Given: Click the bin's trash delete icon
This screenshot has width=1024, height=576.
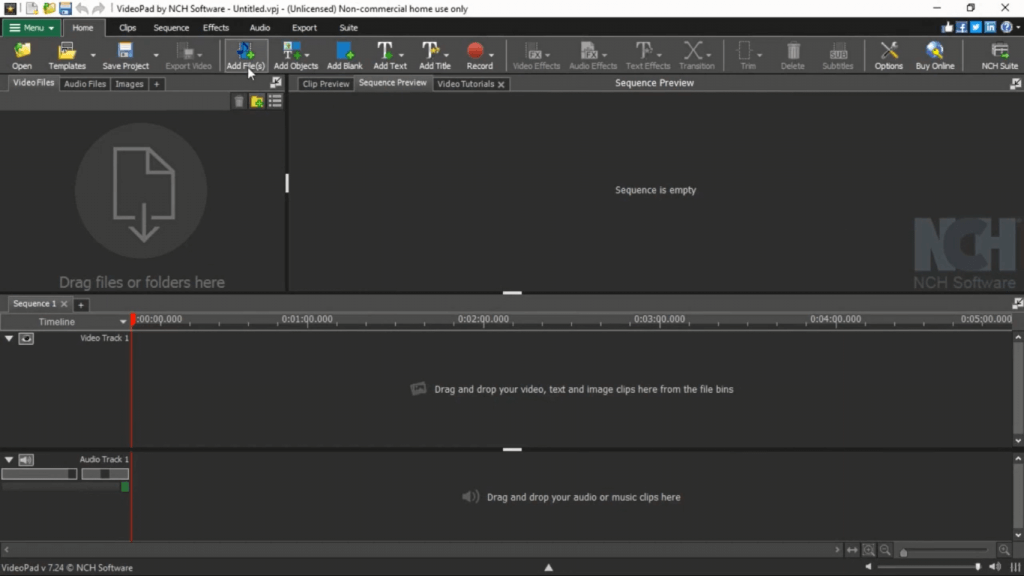Looking at the screenshot, I should (239, 101).
